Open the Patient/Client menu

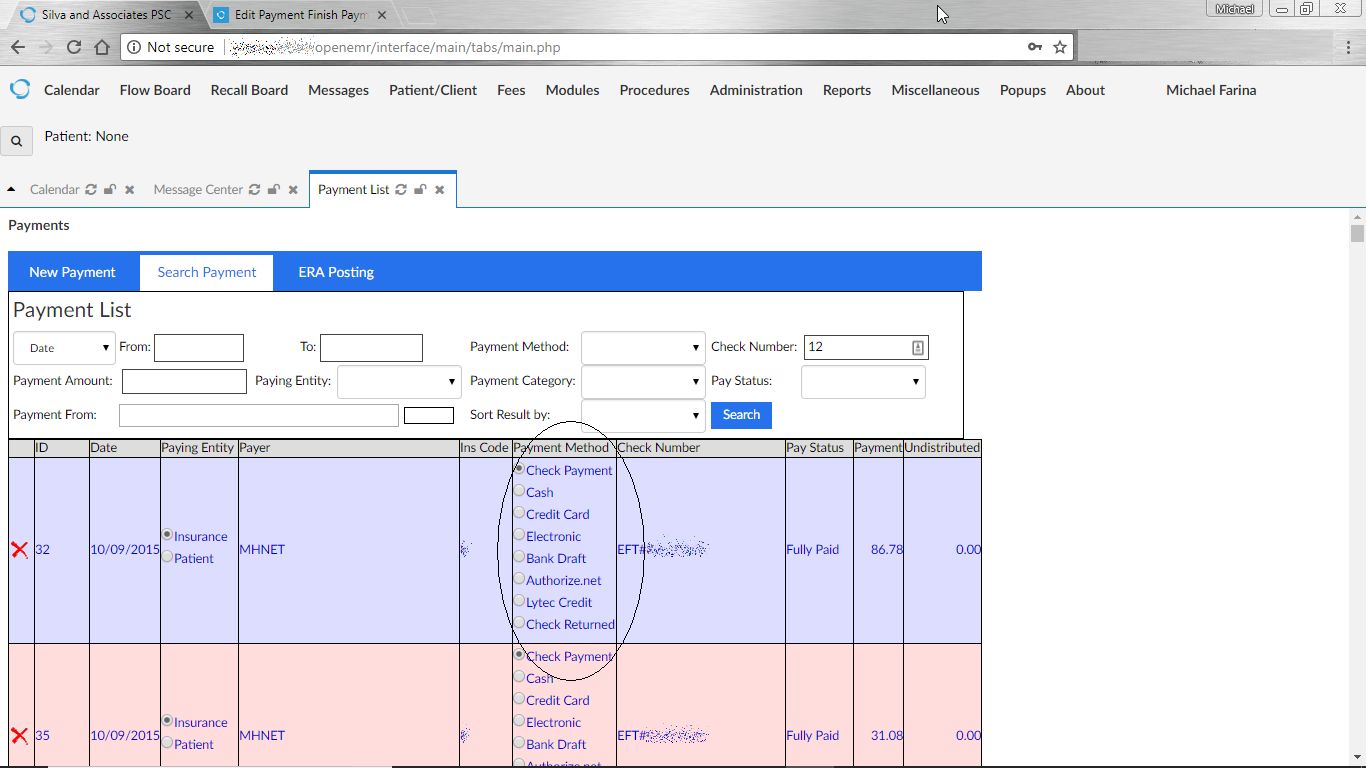click(x=433, y=90)
